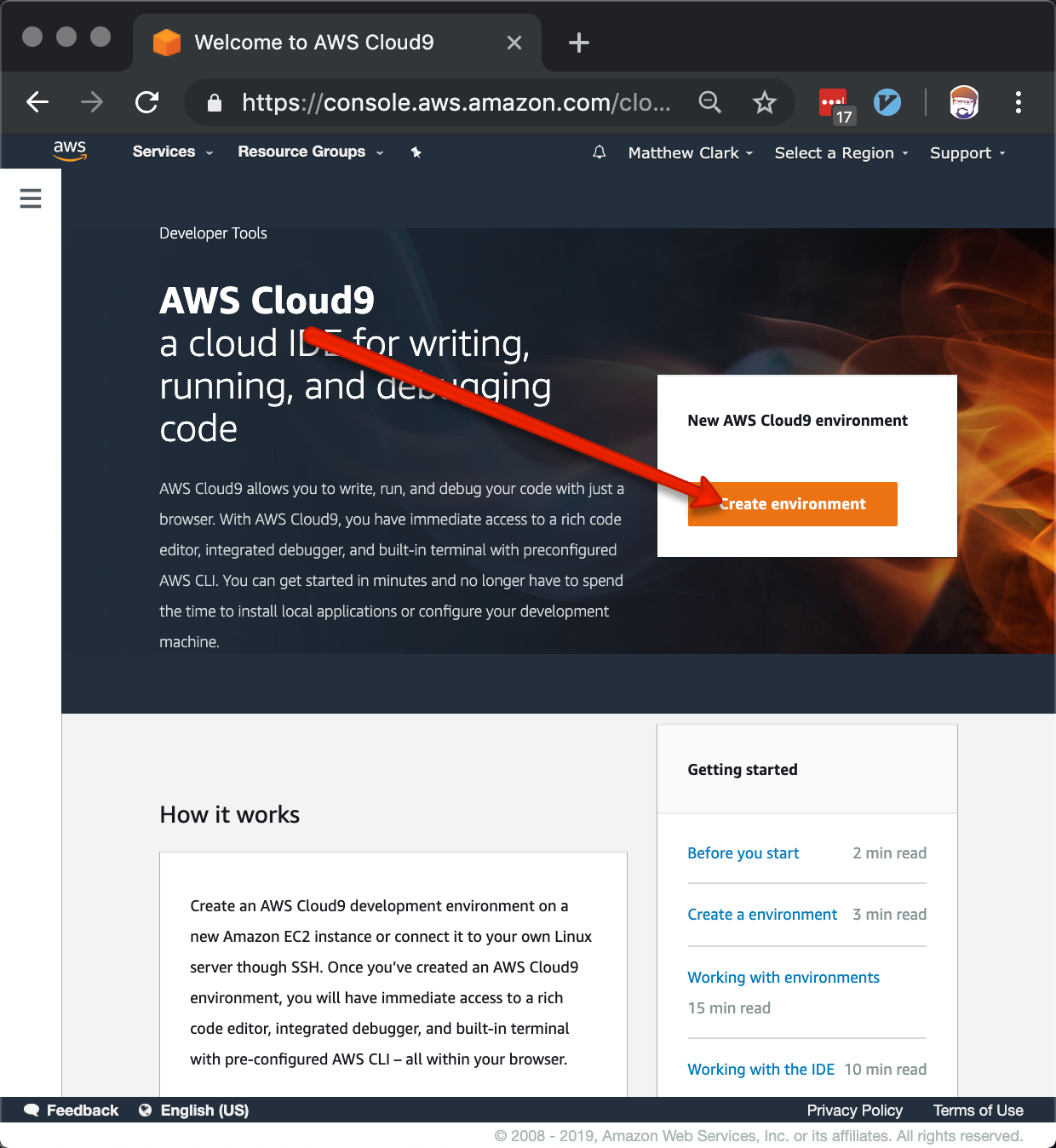Click the AWS logo home icon
This screenshot has width=1056, height=1148.
tap(70, 151)
